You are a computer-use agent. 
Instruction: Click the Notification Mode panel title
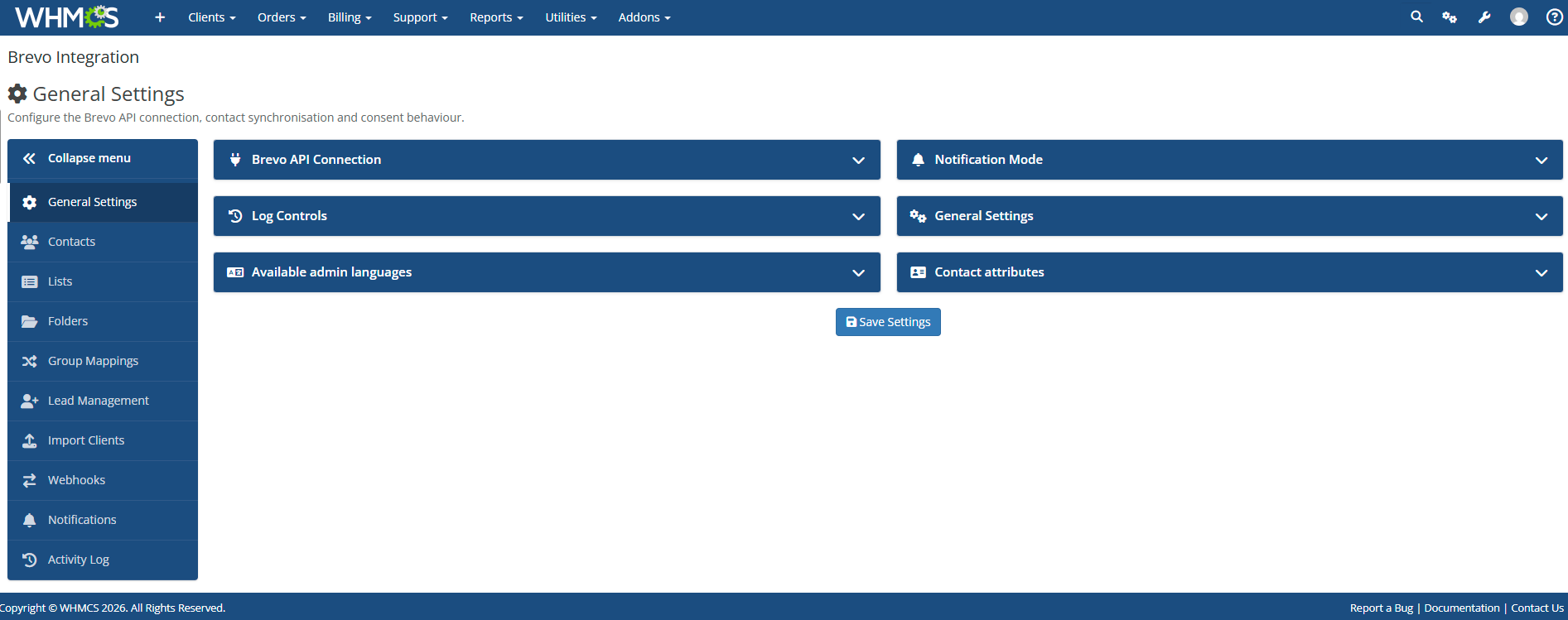click(989, 160)
